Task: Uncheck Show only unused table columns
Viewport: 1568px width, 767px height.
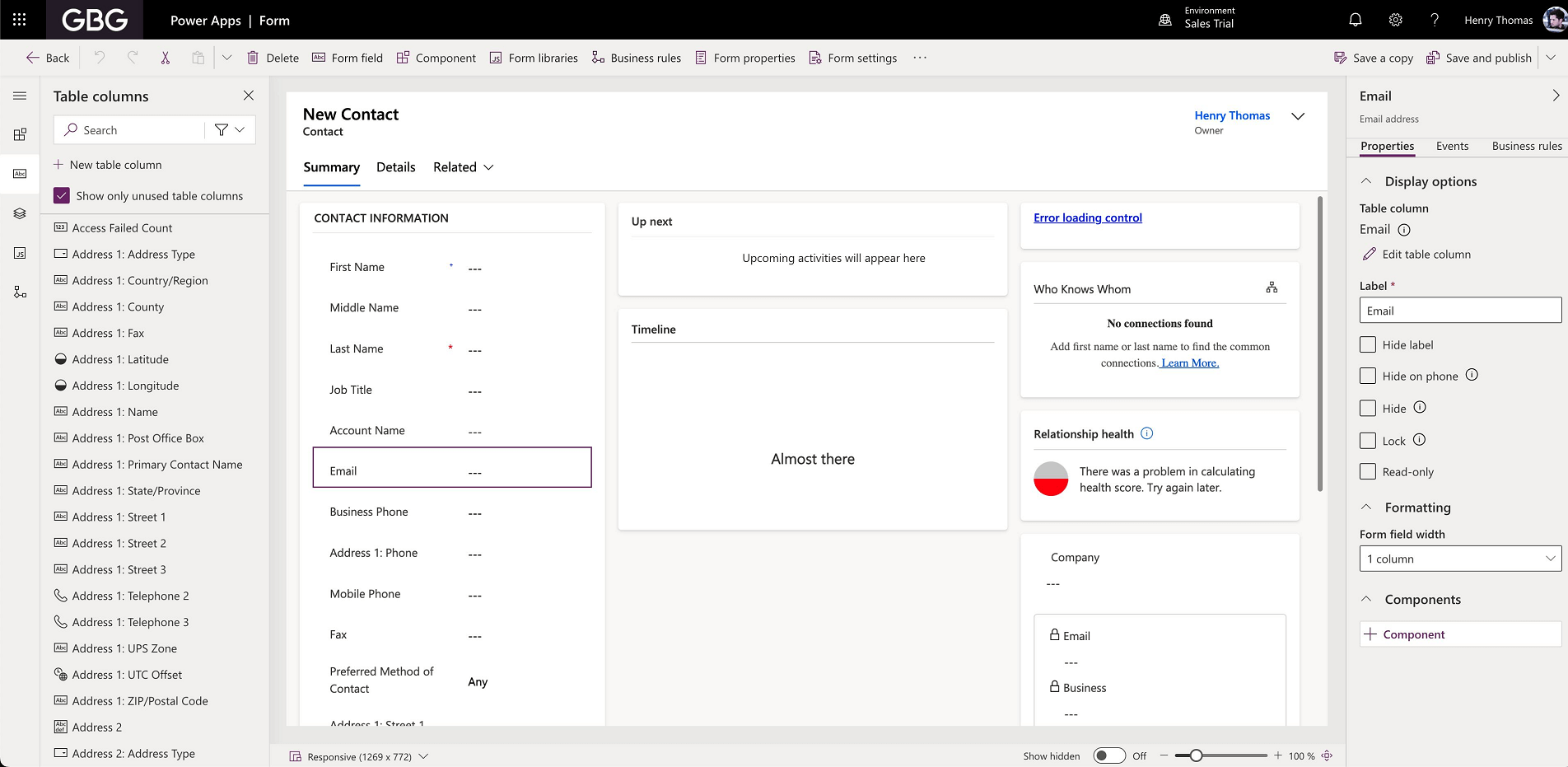Action: pos(61,195)
